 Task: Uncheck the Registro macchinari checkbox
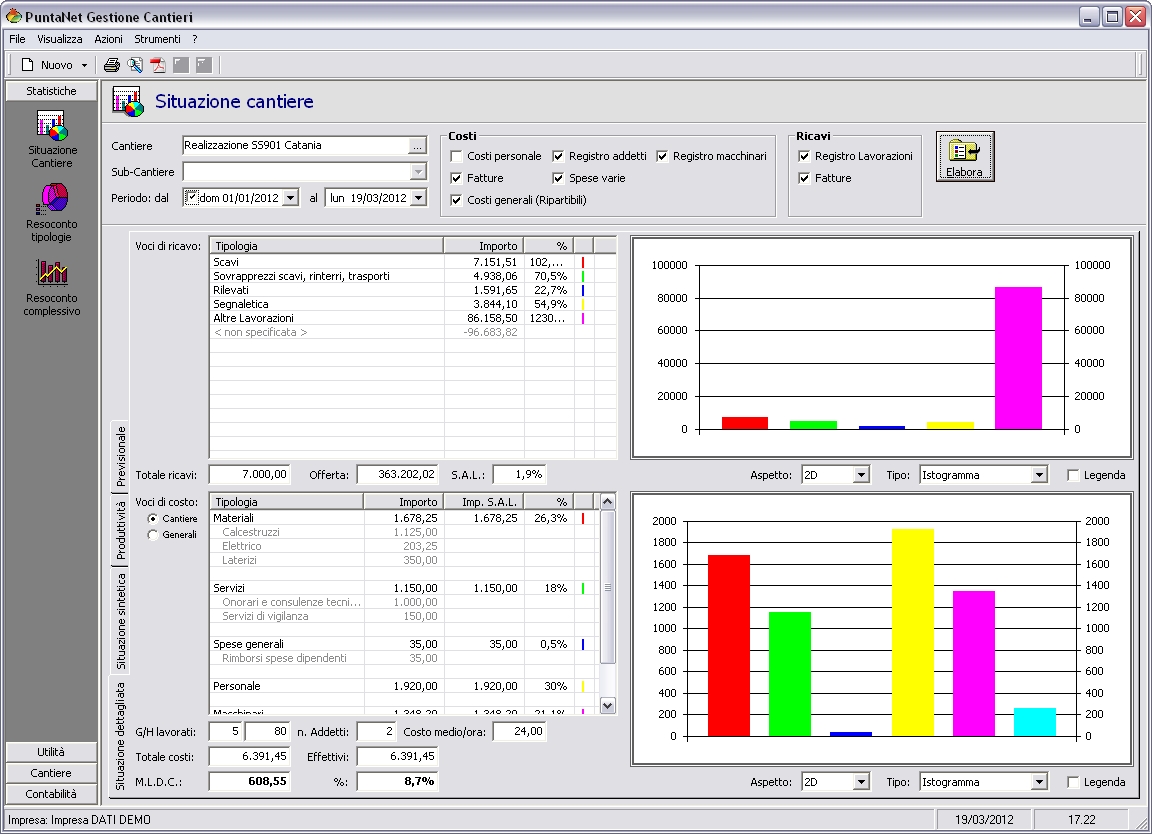(663, 156)
